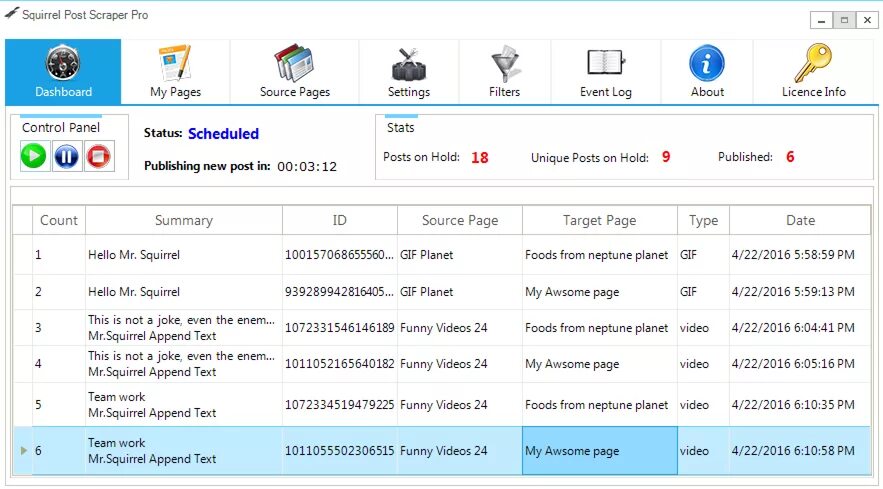Select the row with count 1
The height and width of the screenshot is (489, 883).
click(x=442, y=255)
